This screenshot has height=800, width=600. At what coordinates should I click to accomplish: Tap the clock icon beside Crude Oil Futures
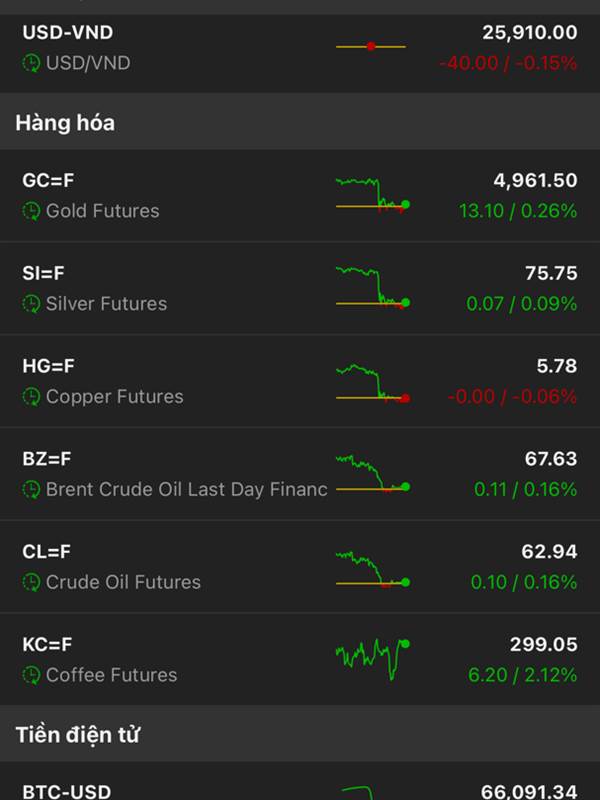[31, 582]
